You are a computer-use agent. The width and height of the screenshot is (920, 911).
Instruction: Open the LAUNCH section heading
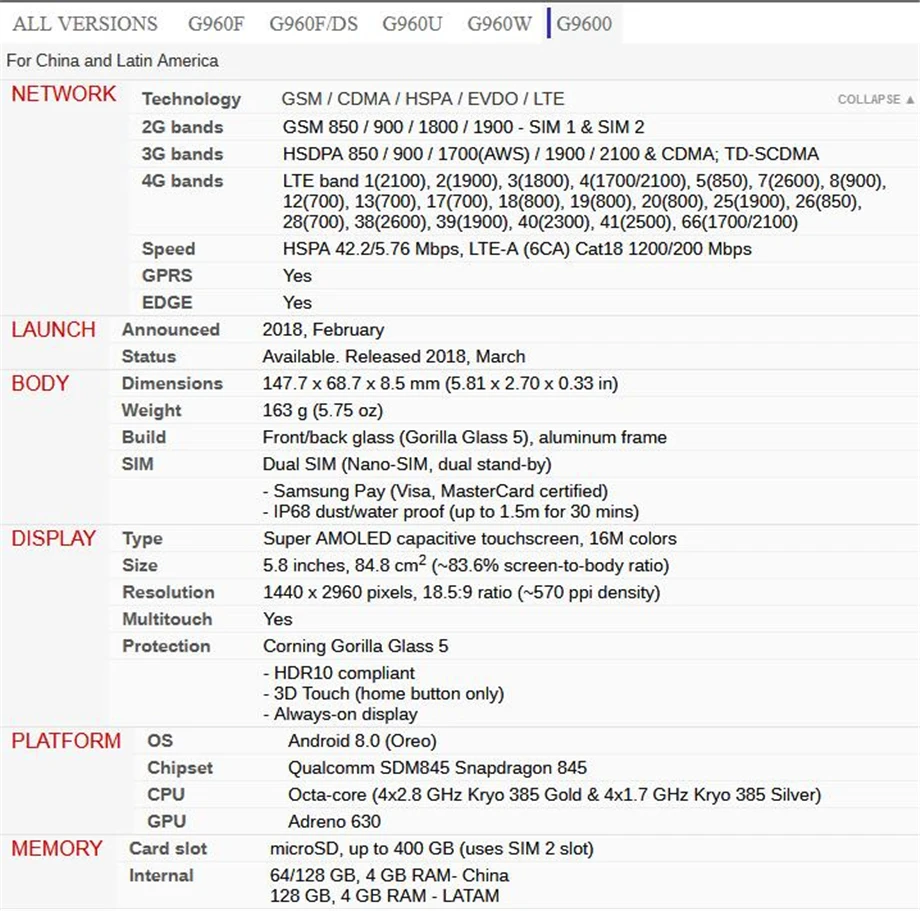pyautogui.click(x=53, y=330)
